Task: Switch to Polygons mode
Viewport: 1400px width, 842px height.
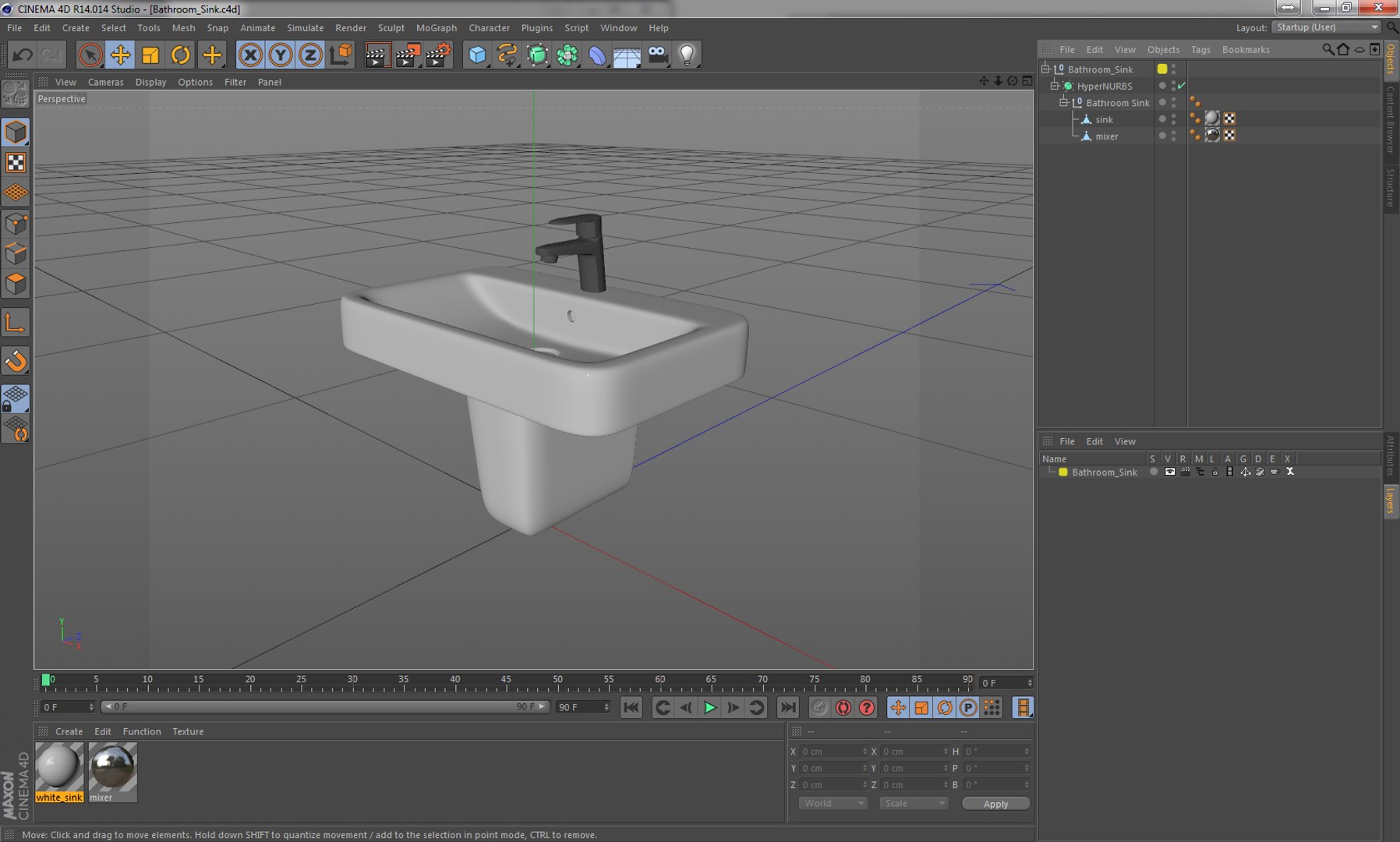Action: (x=16, y=283)
